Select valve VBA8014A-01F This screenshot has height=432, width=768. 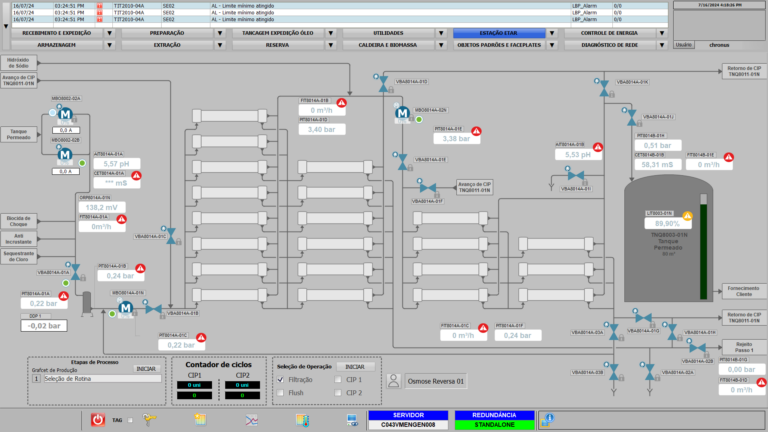pyautogui.click(x=428, y=188)
